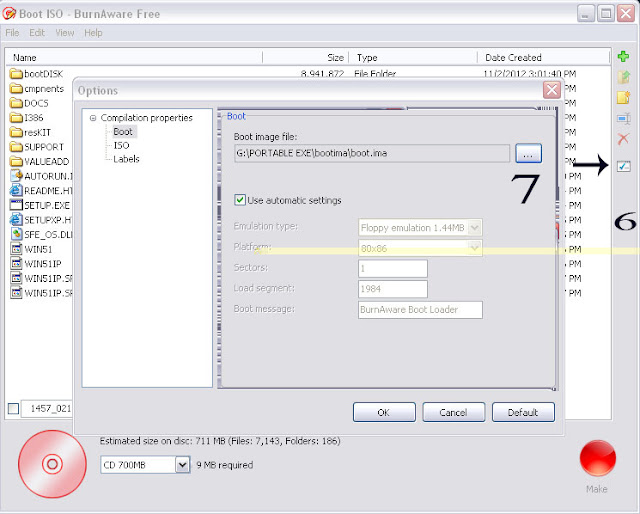Image resolution: width=640 pixels, height=514 pixels.
Task: Select the cmpnents folder
Action: pos(37,89)
